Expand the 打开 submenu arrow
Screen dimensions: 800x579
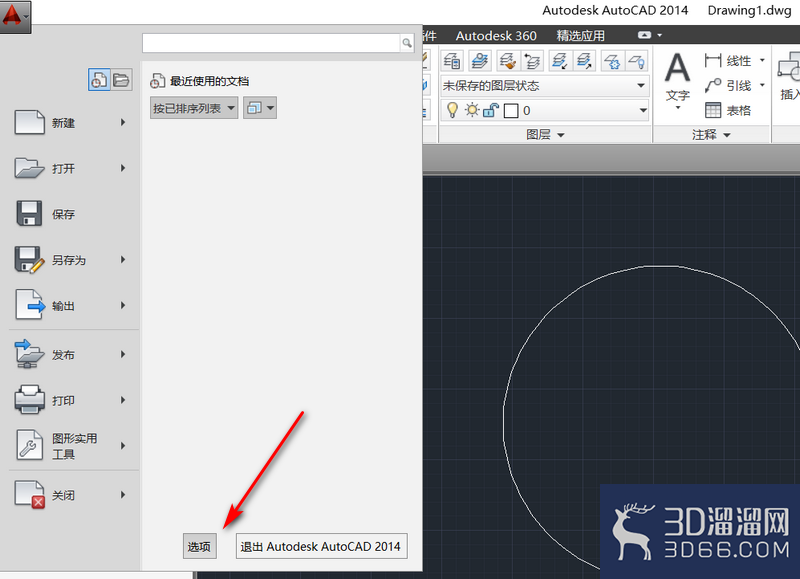[x=123, y=168]
